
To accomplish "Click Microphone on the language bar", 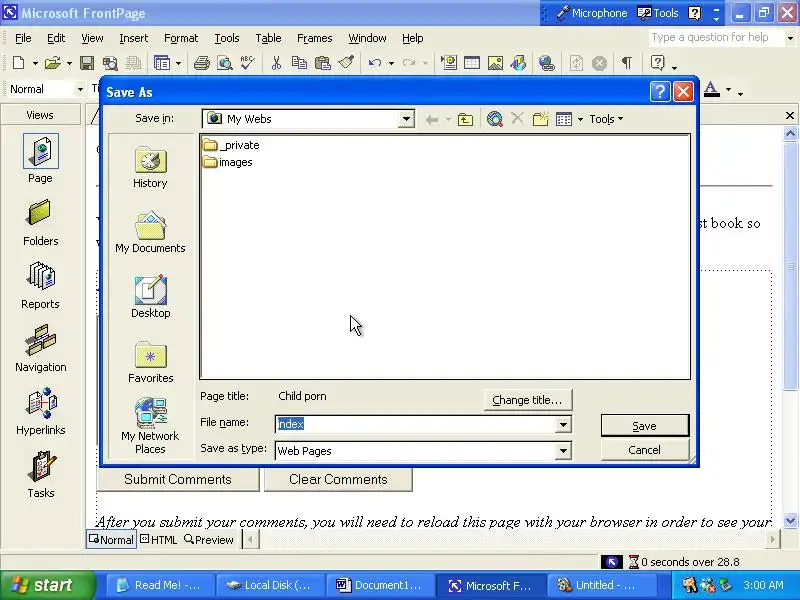I will point(592,13).
